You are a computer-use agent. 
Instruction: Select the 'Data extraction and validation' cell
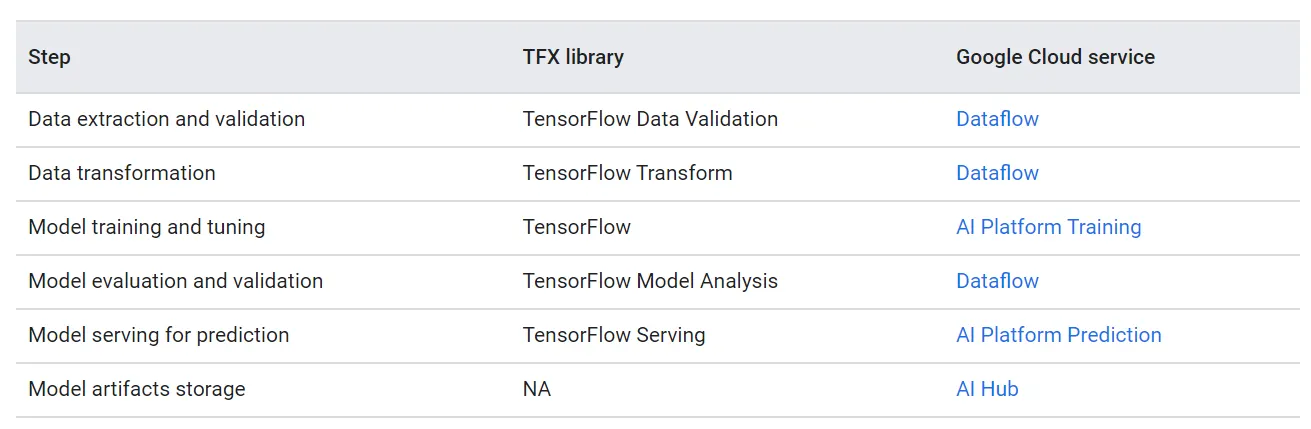pos(166,119)
